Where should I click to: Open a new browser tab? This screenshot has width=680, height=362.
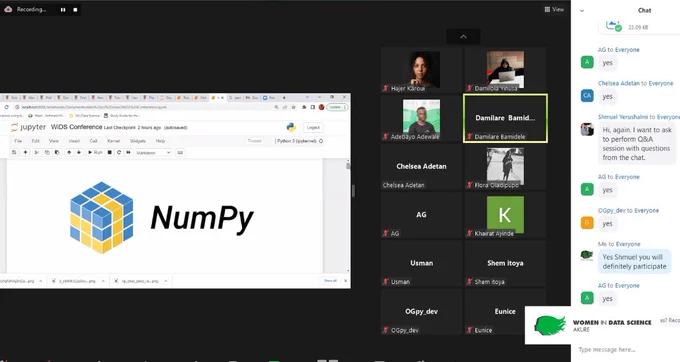click(284, 98)
